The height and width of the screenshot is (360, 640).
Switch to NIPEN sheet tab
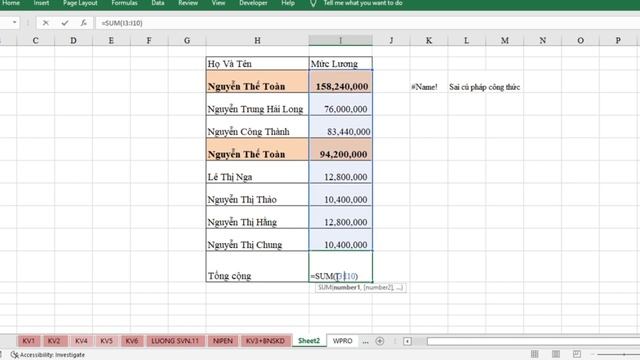click(223, 341)
